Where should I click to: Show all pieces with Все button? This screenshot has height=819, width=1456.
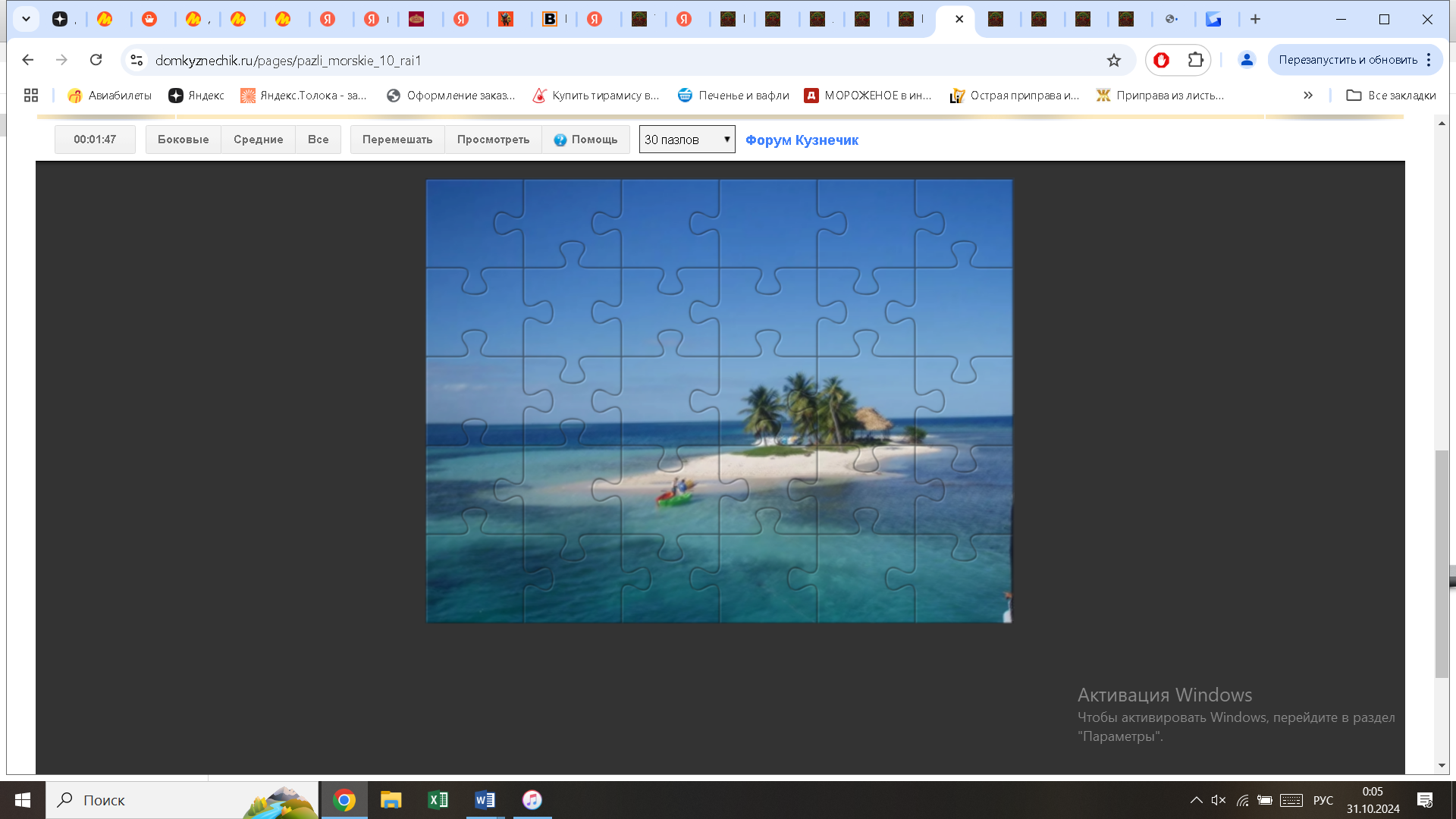[318, 140]
